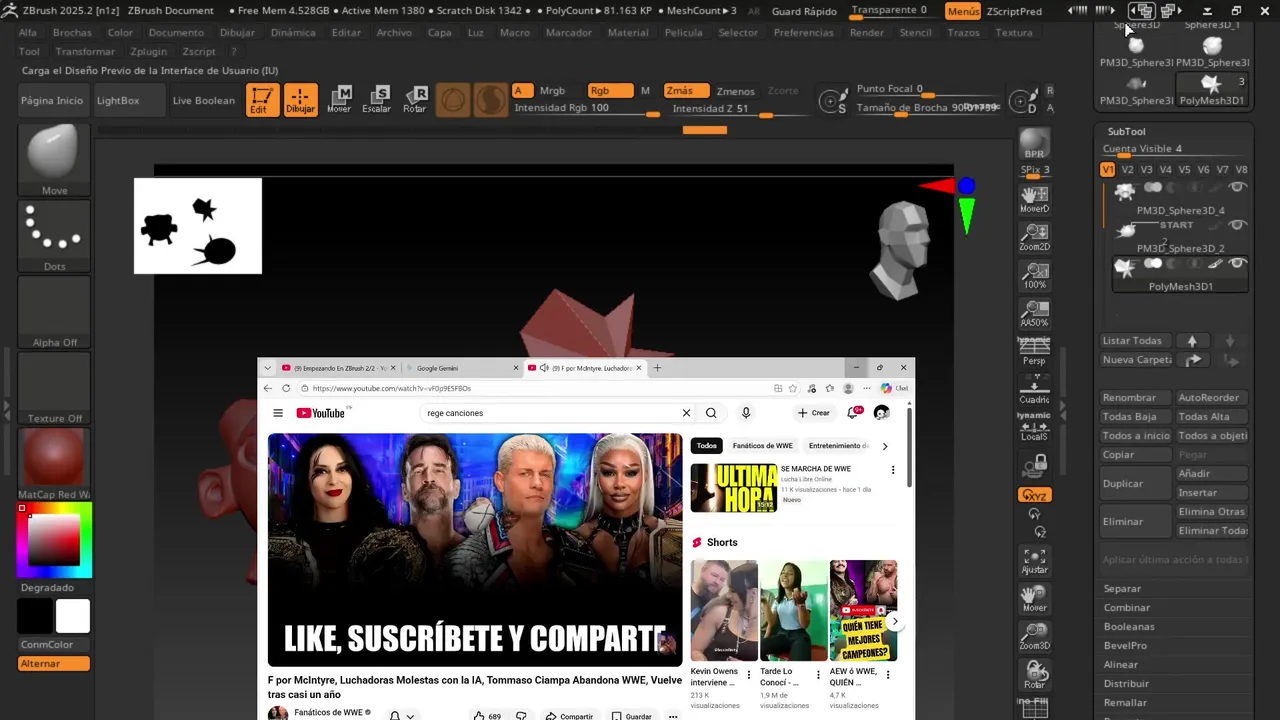Open options menu for SE MARCHA DE WWE video
This screenshot has height=720, width=1280.
click(x=893, y=470)
